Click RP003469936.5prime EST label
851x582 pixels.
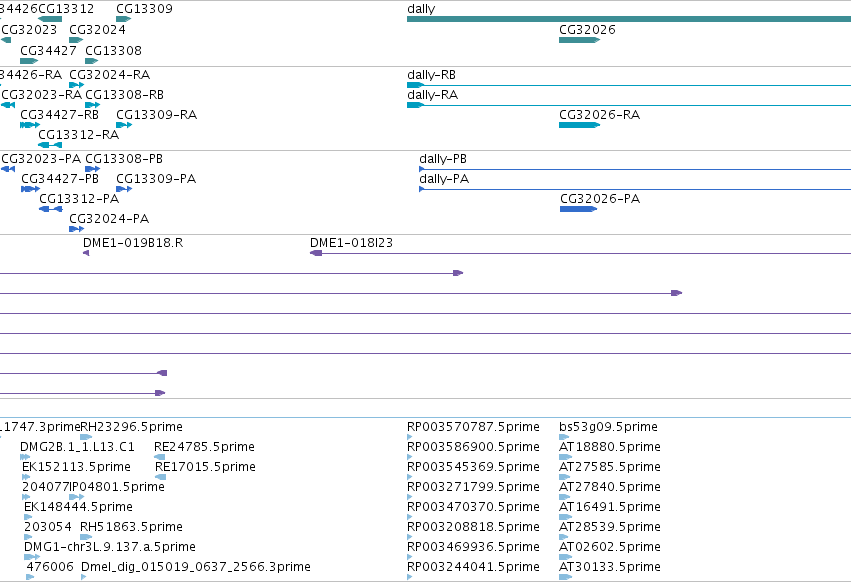pos(473,547)
